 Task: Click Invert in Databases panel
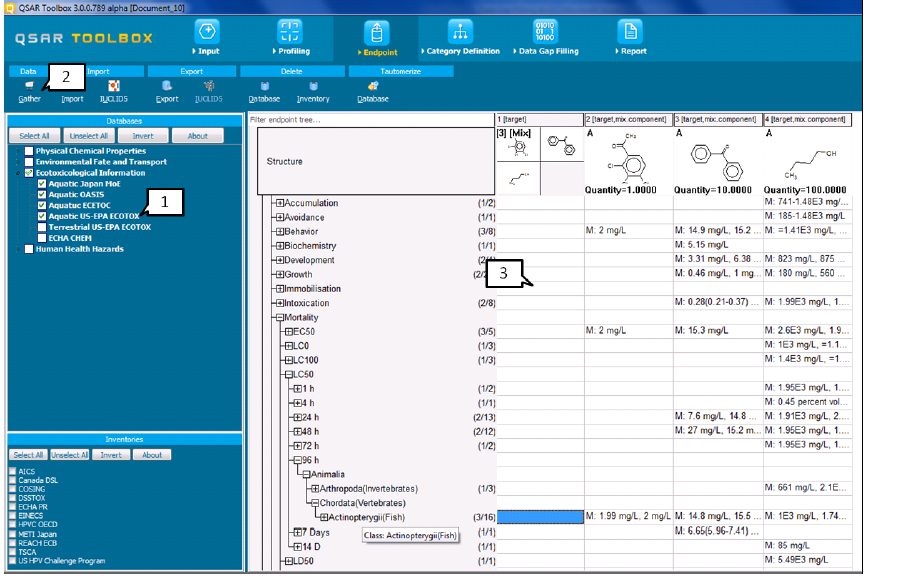point(143,136)
